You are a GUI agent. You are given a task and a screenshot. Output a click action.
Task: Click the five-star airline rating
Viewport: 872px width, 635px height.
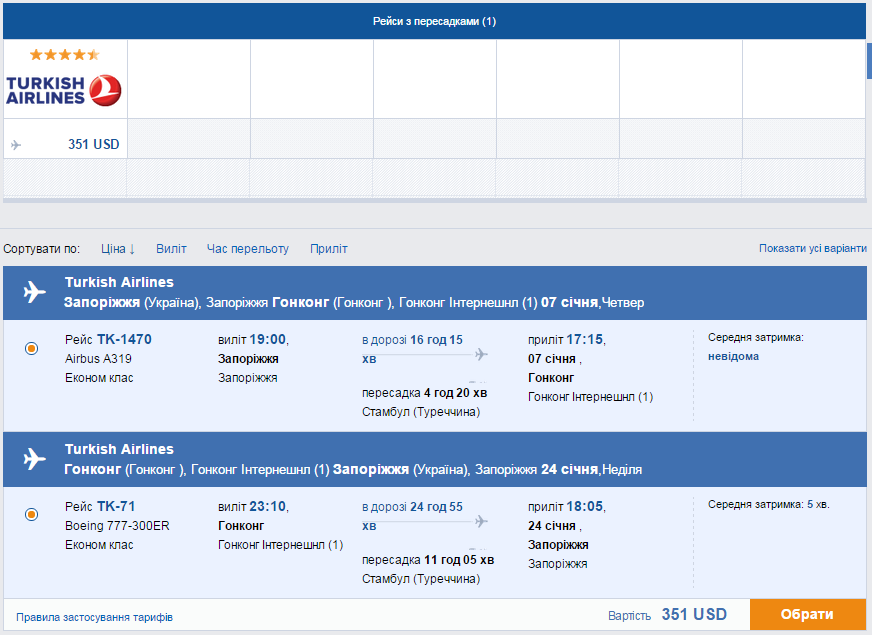(x=65, y=54)
